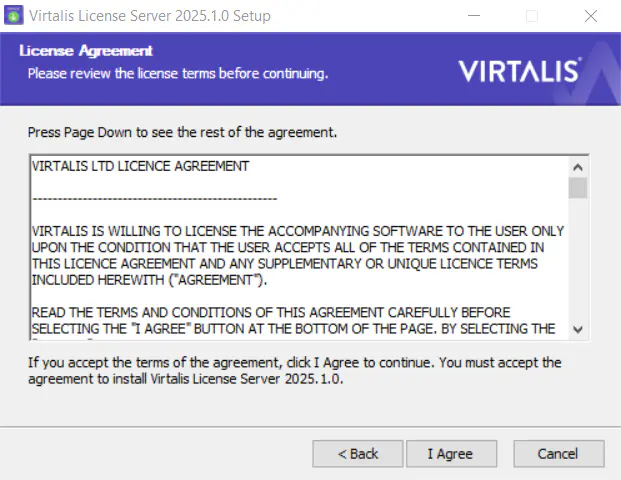621x480 pixels.
Task: Click the 'Please review the license terms' subtitle
Action: pos(178,74)
